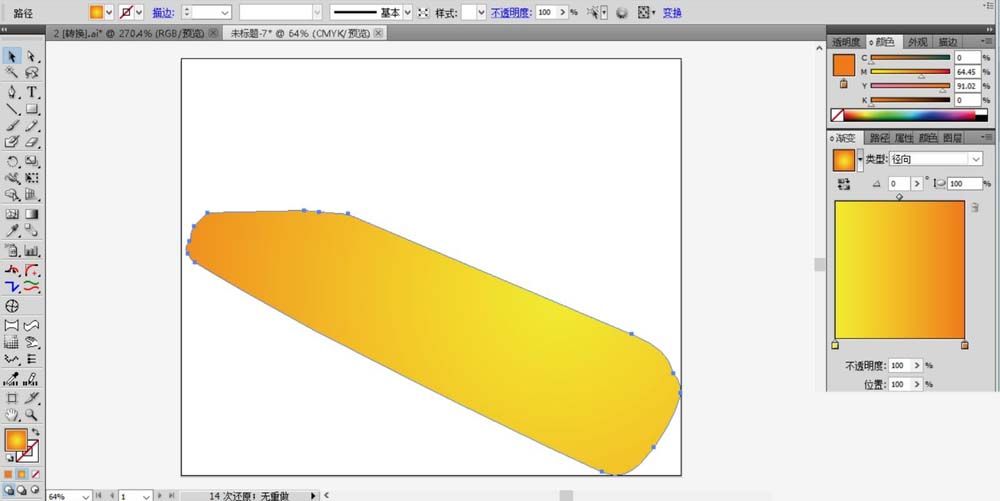Viewport: 1000px width, 501px height.
Task: Select the Symbol Sprayer tool
Action: 11,250
